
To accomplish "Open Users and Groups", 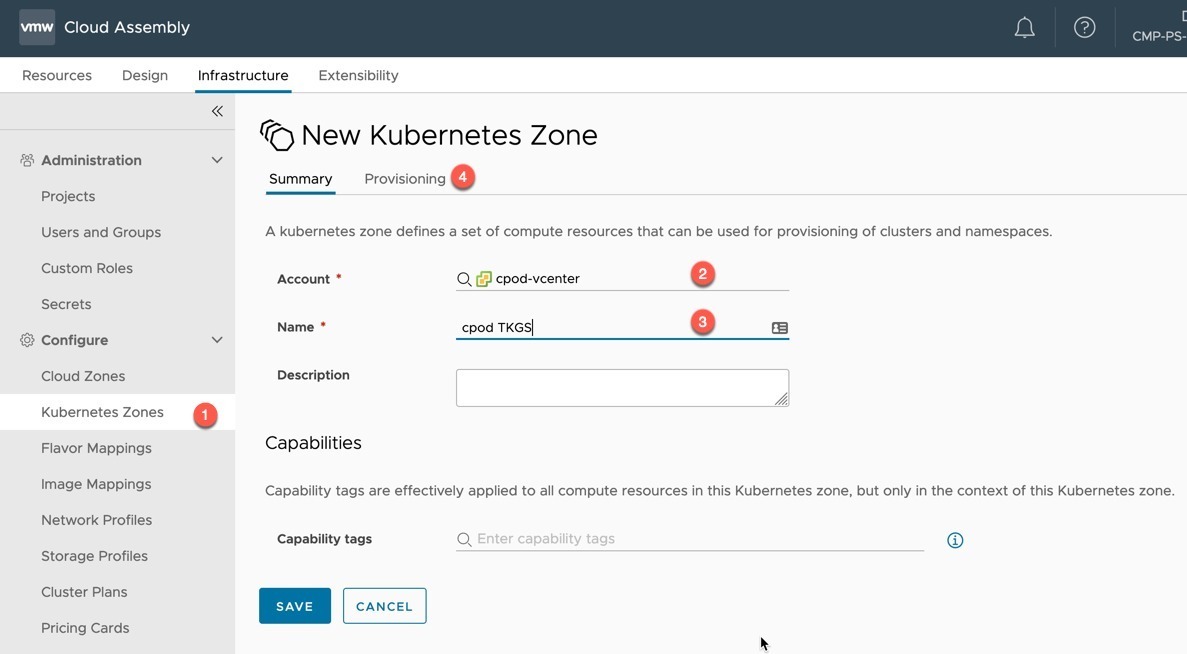I will [101, 232].
